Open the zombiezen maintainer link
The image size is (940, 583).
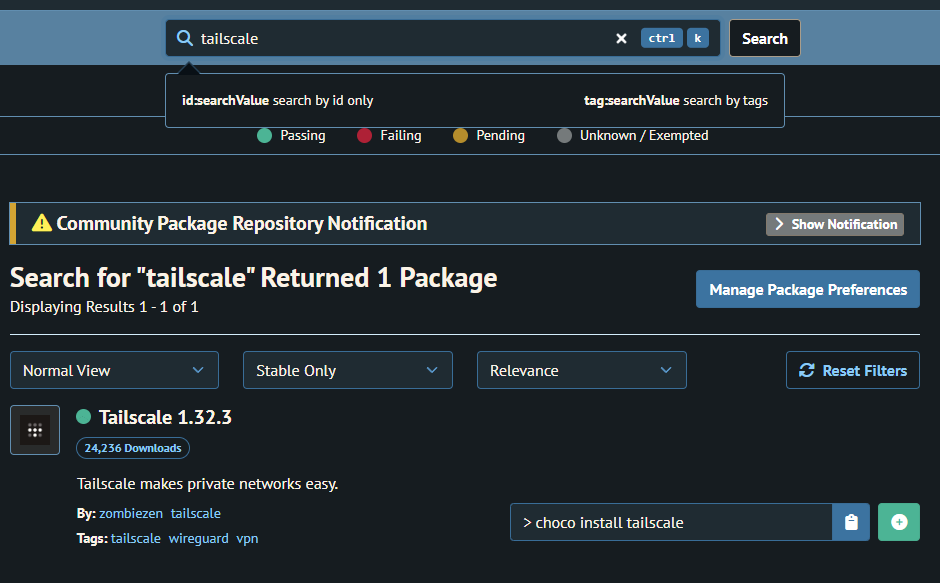[131, 513]
